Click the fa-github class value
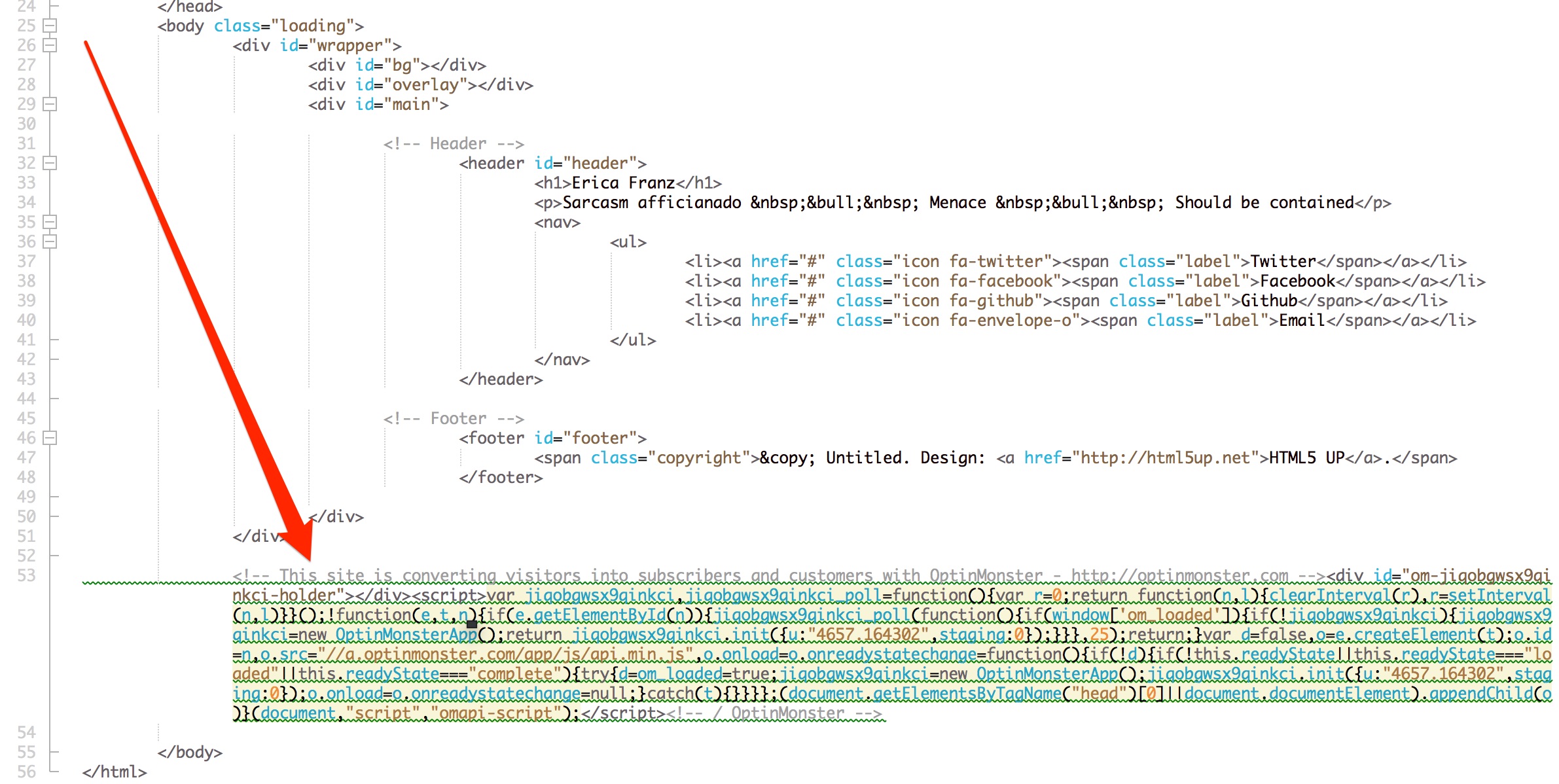This screenshot has height=784, width=1559. [x=991, y=300]
